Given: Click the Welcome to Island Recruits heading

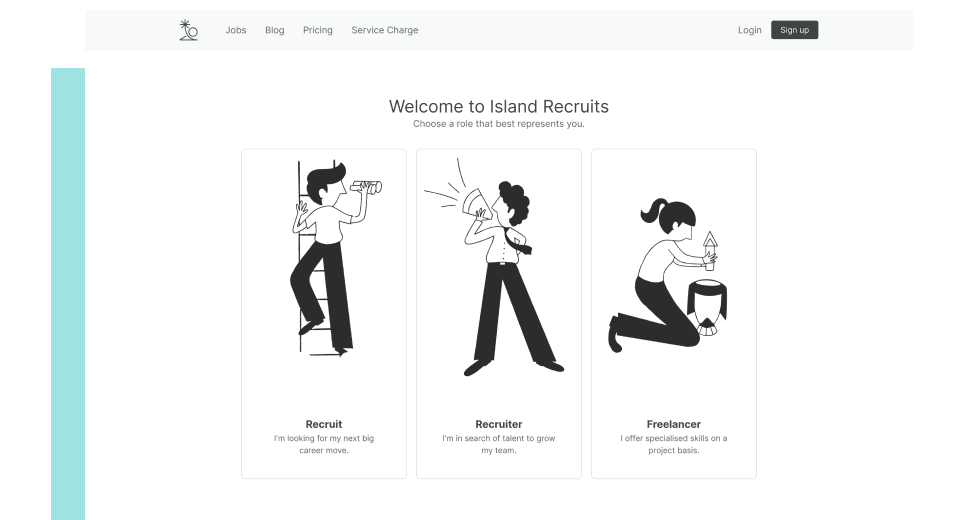Looking at the screenshot, I should (x=499, y=106).
